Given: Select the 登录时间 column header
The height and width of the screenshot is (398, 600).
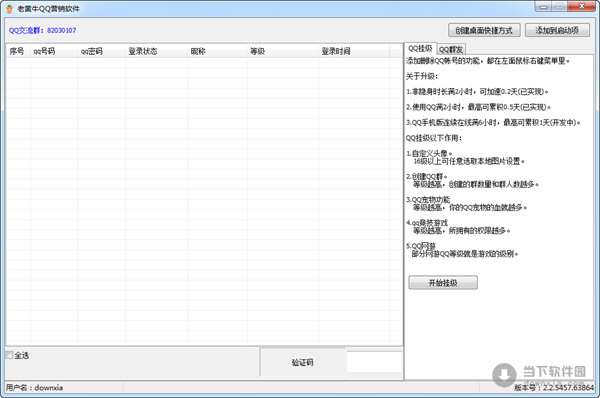Looking at the screenshot, I should (x=354, y=51).
